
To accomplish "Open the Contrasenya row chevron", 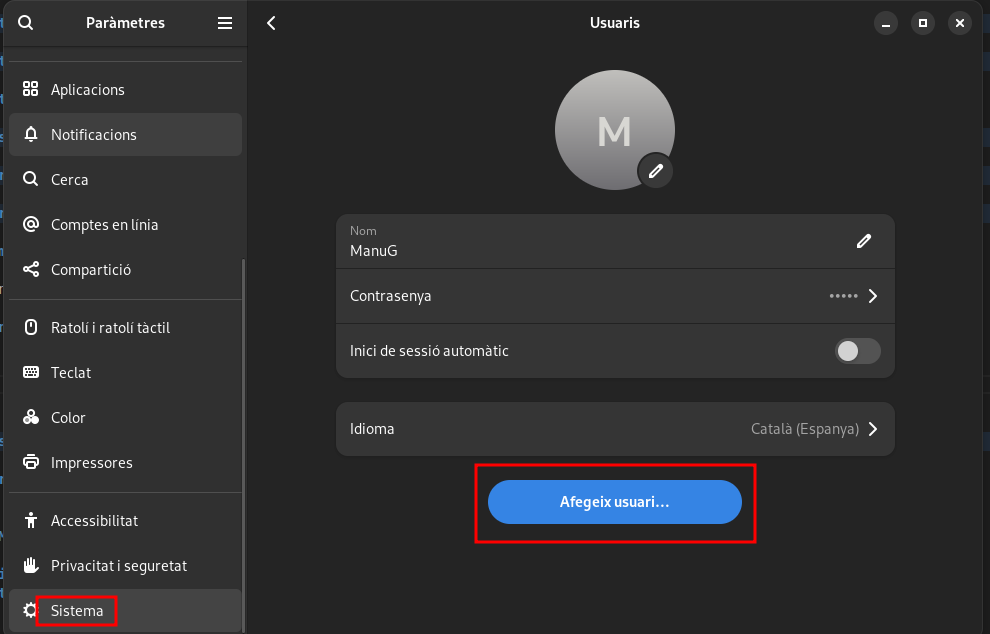I will [x=872, y=296].
